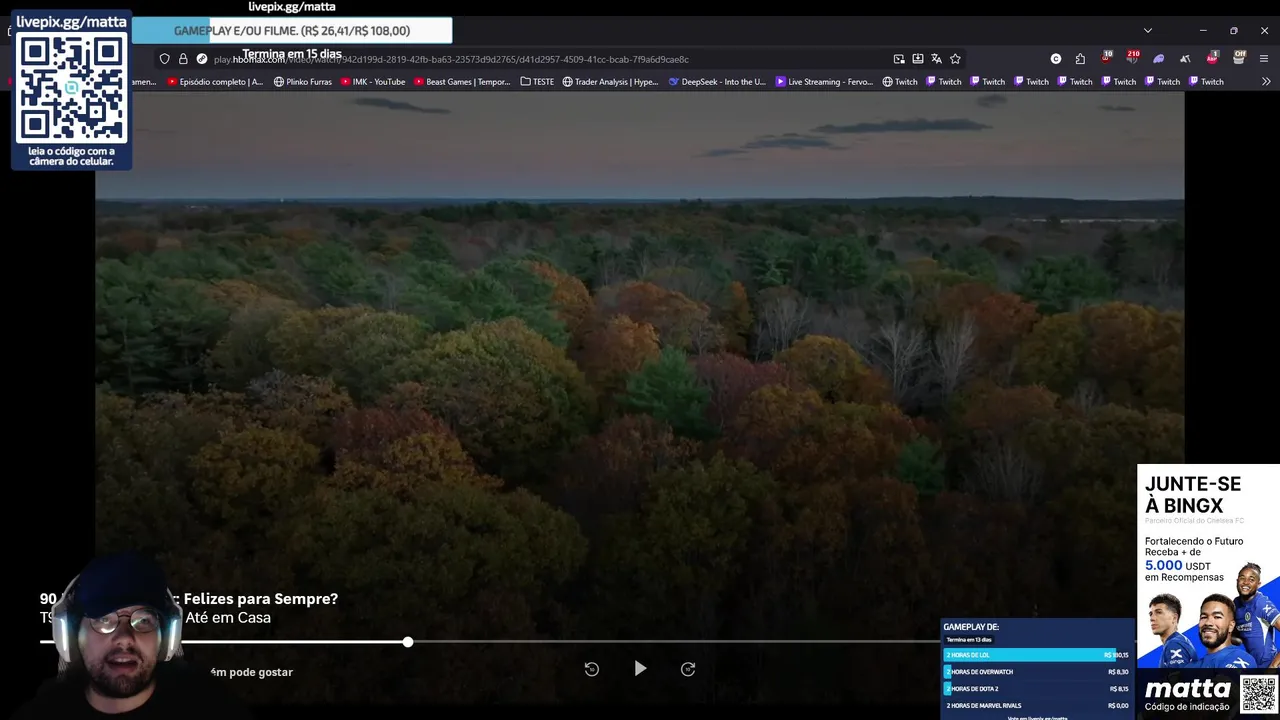Open Live Streaming - Fervo... bookmark
This screenshot has height=720, width=1280.
pos(824,82)
